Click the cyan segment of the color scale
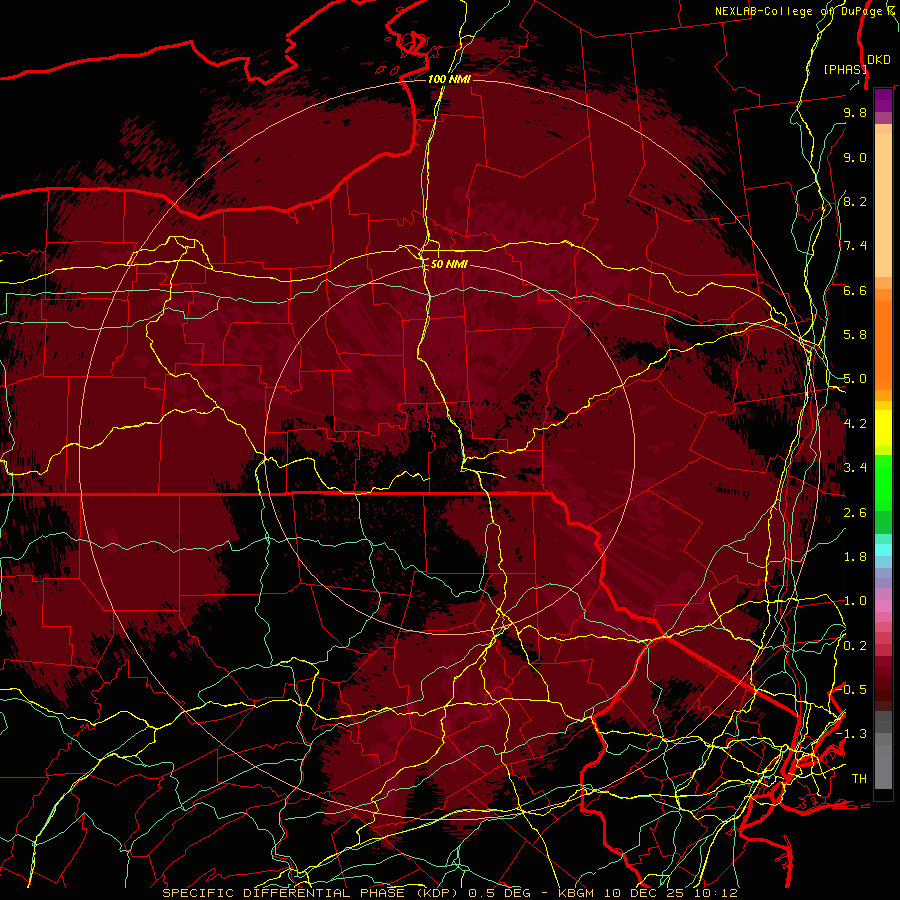This screenshot has height=900, width=900. click(x=883, y=550)
